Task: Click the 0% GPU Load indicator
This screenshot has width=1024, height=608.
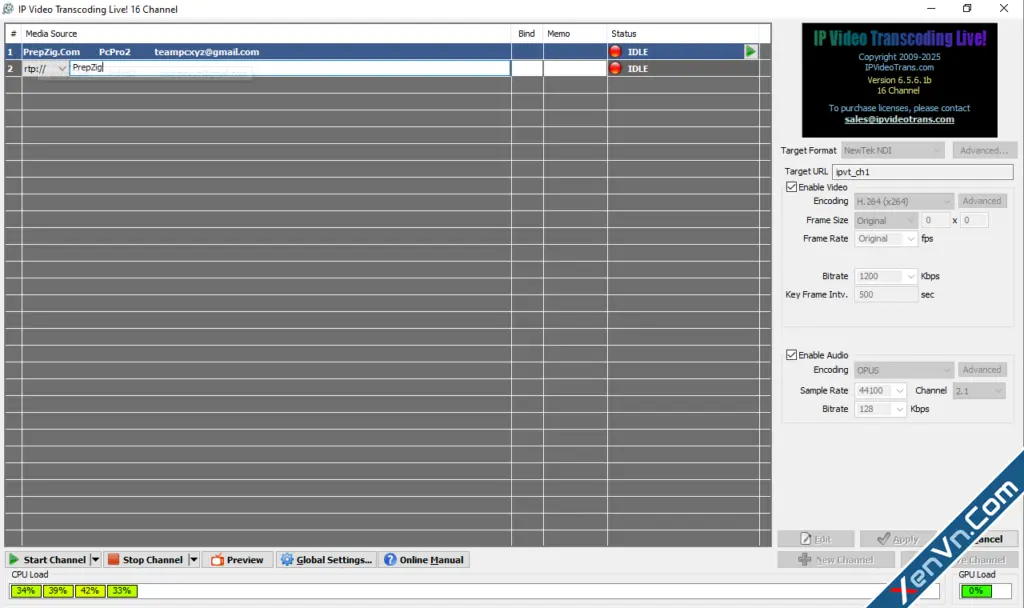Action: pyautogui.click(x=976, y=591)
